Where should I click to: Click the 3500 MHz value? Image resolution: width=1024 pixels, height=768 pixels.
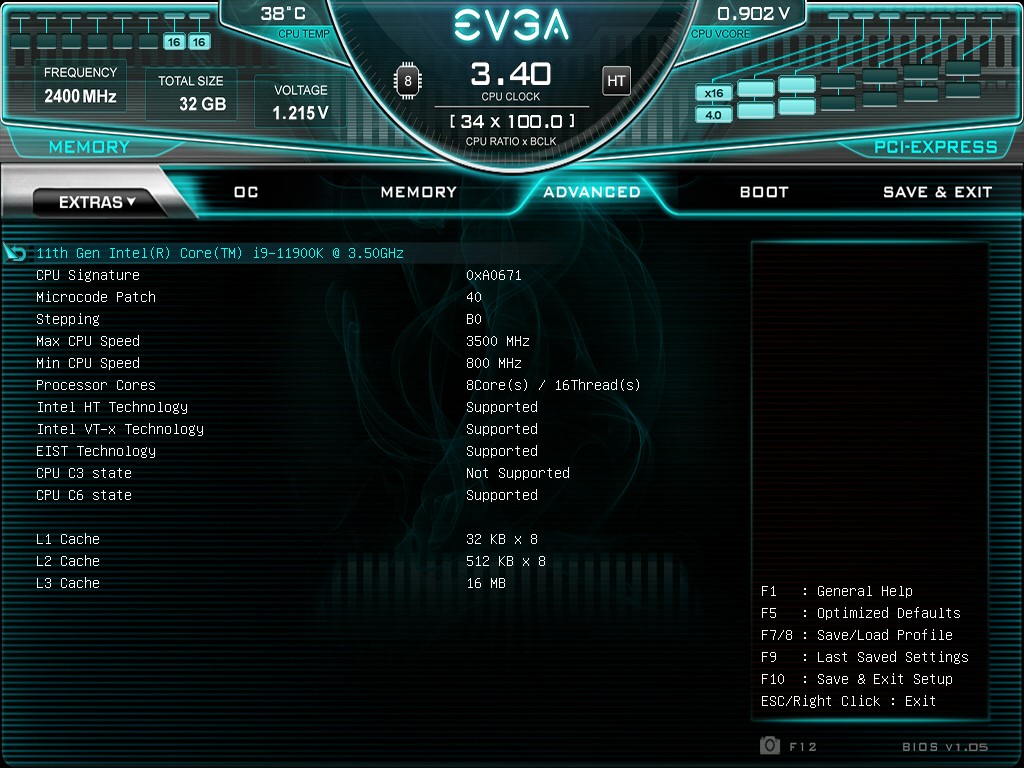point(498,341)
